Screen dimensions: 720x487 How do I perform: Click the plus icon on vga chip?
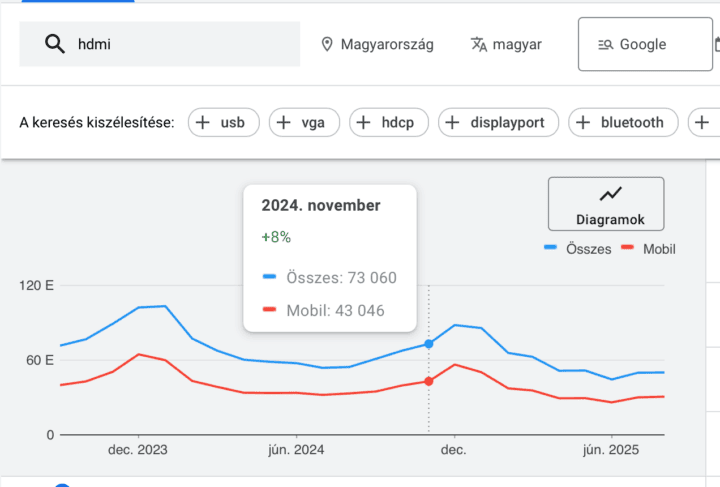pyautogui.click(x=284, y=123)
